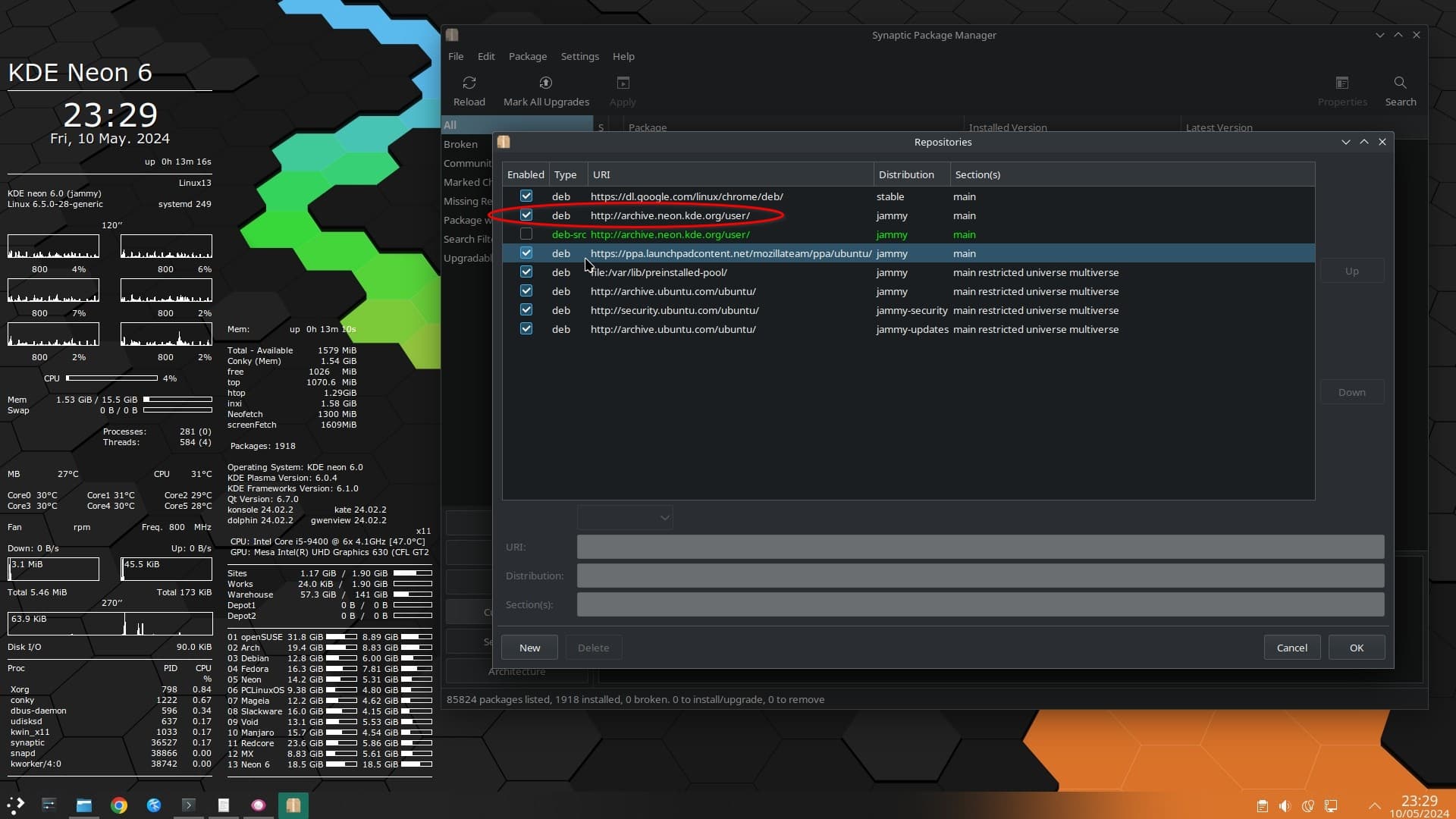The image size is (1456, 819).
Task: Click the New repository button
Action: tap(529, 648)
